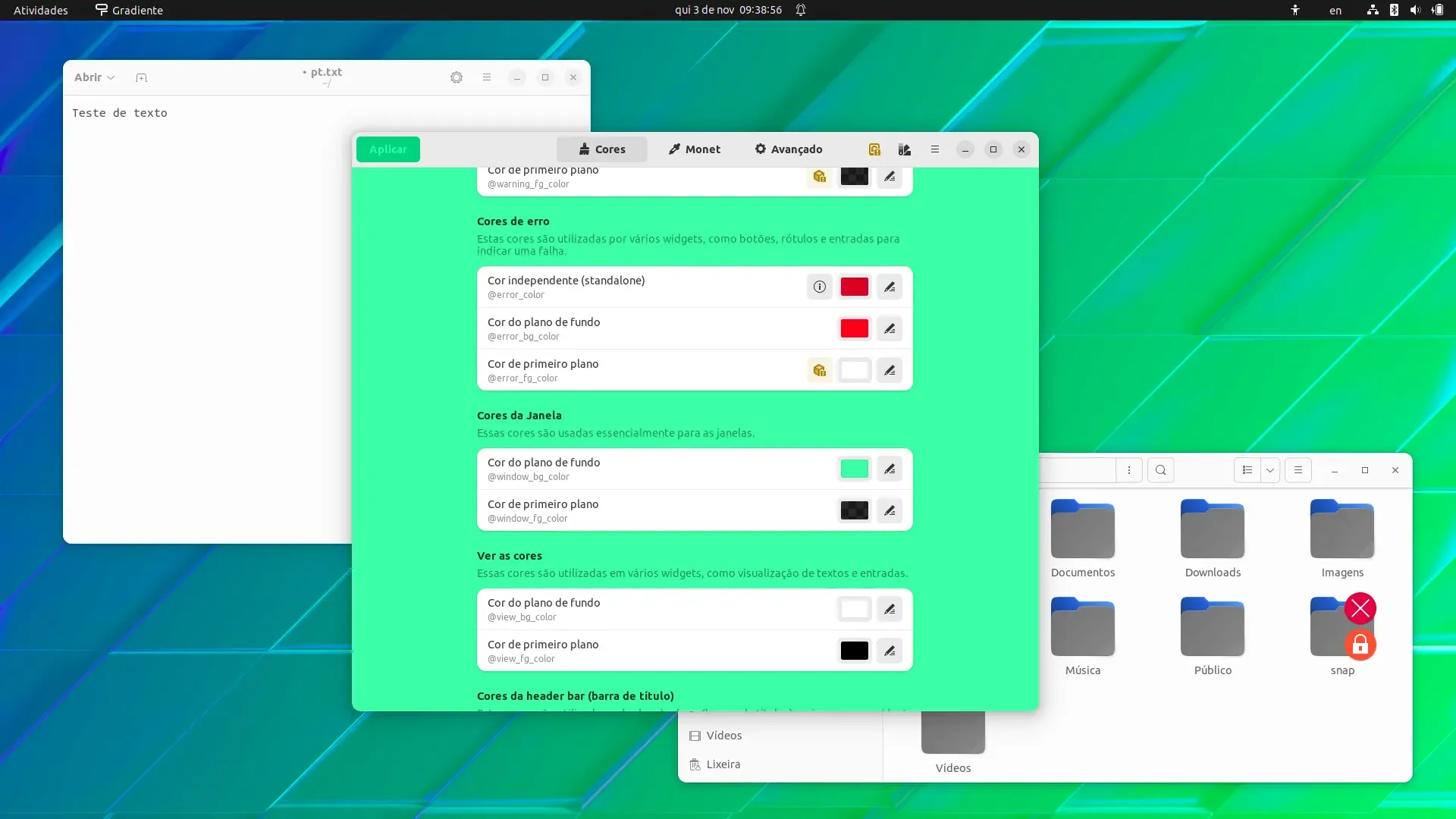Image resolution: width=1456 pixels, height=819 pixels.
Task: Open text editor settings gear icon
Action: (x=456, y=77)
